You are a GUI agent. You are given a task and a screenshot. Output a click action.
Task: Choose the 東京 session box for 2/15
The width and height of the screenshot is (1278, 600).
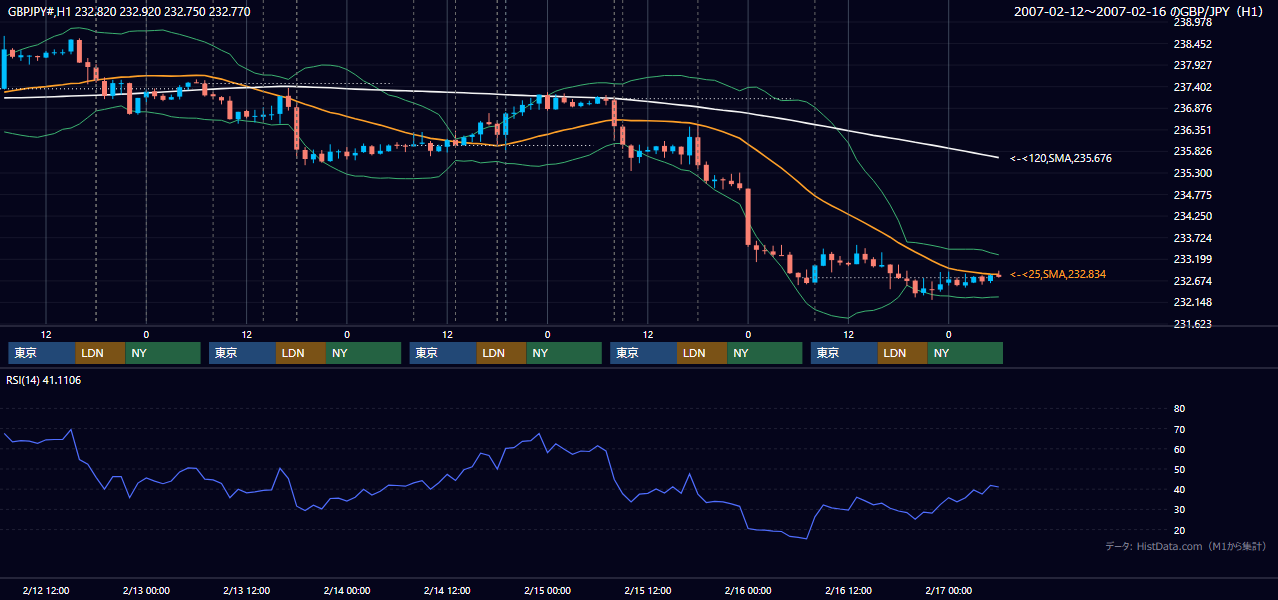pyautogui.click(x=643, y=353)
